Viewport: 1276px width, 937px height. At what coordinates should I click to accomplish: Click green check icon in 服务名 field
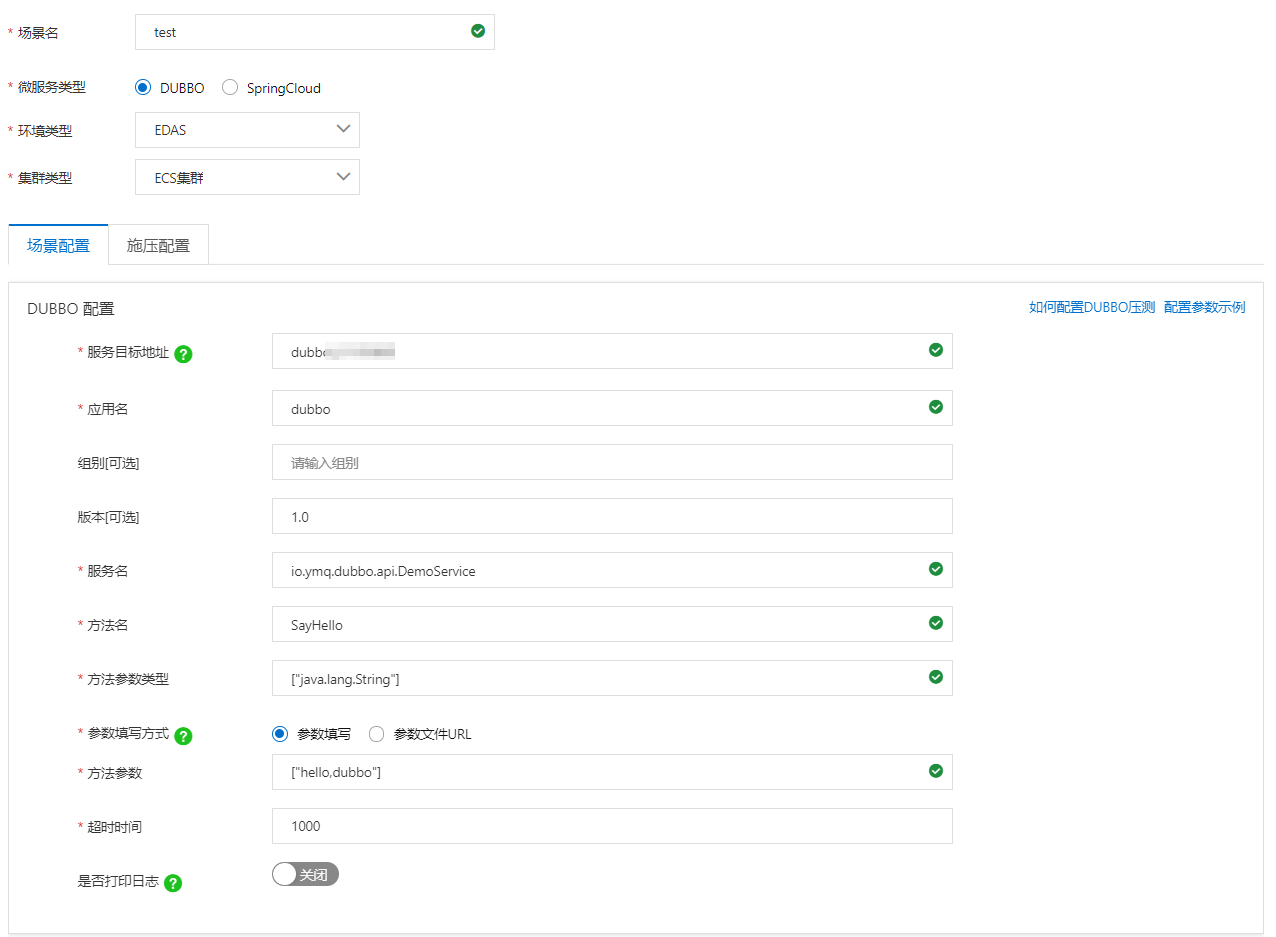click(x=936, y=569)
